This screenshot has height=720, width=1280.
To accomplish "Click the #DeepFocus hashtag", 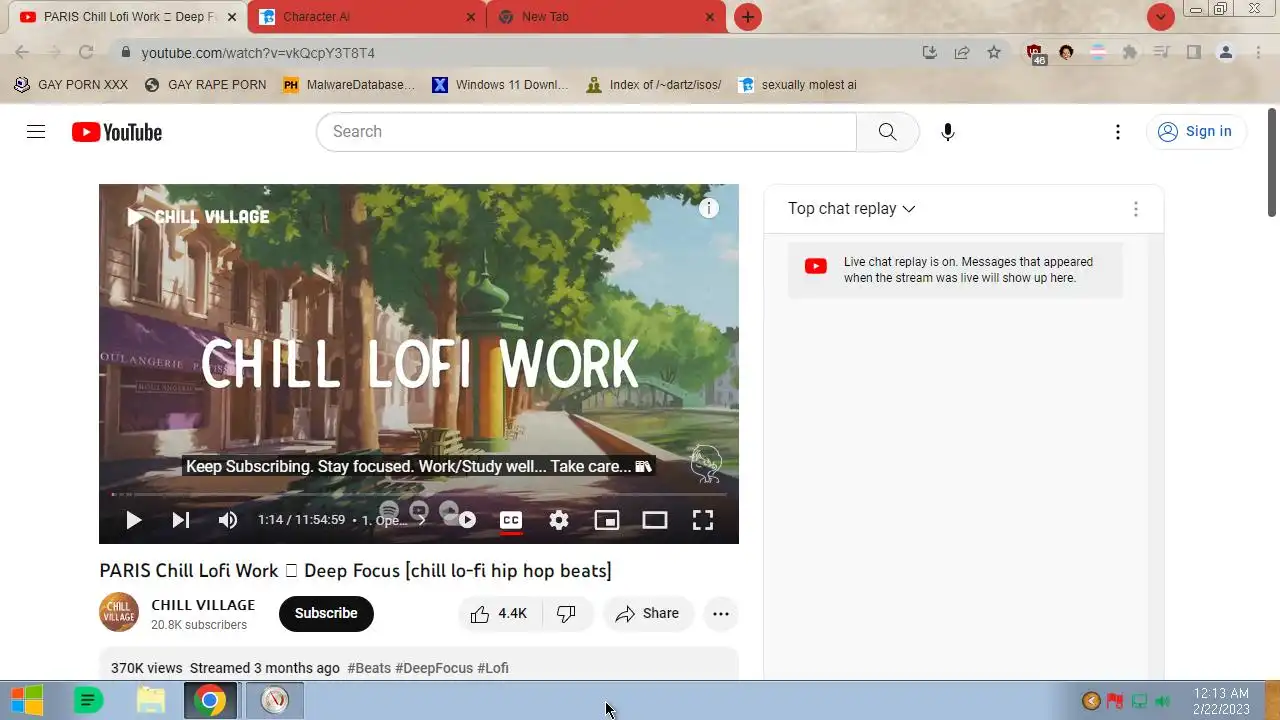I will tap(434, 668).
